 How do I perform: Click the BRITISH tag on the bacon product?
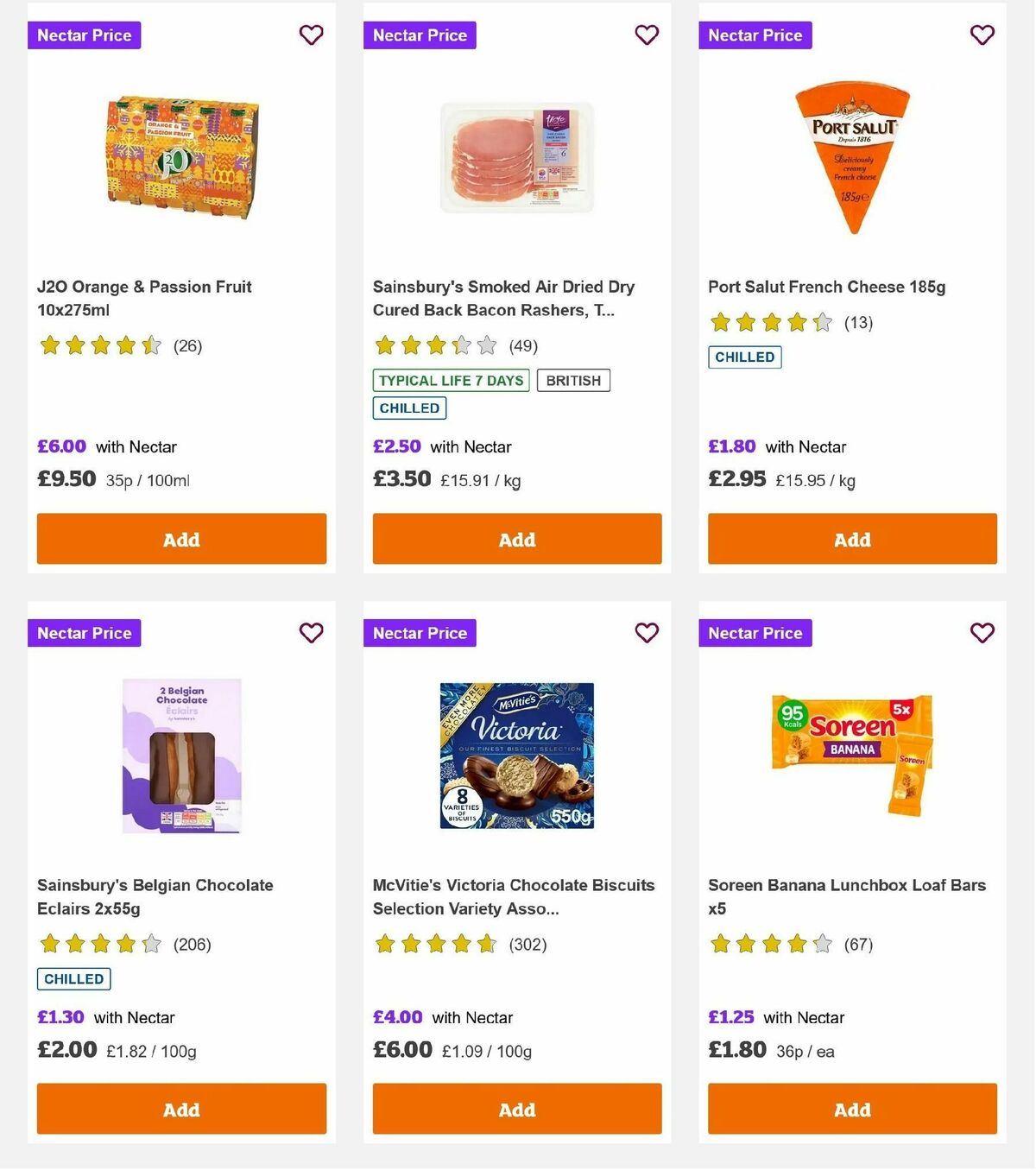(573, 380)
